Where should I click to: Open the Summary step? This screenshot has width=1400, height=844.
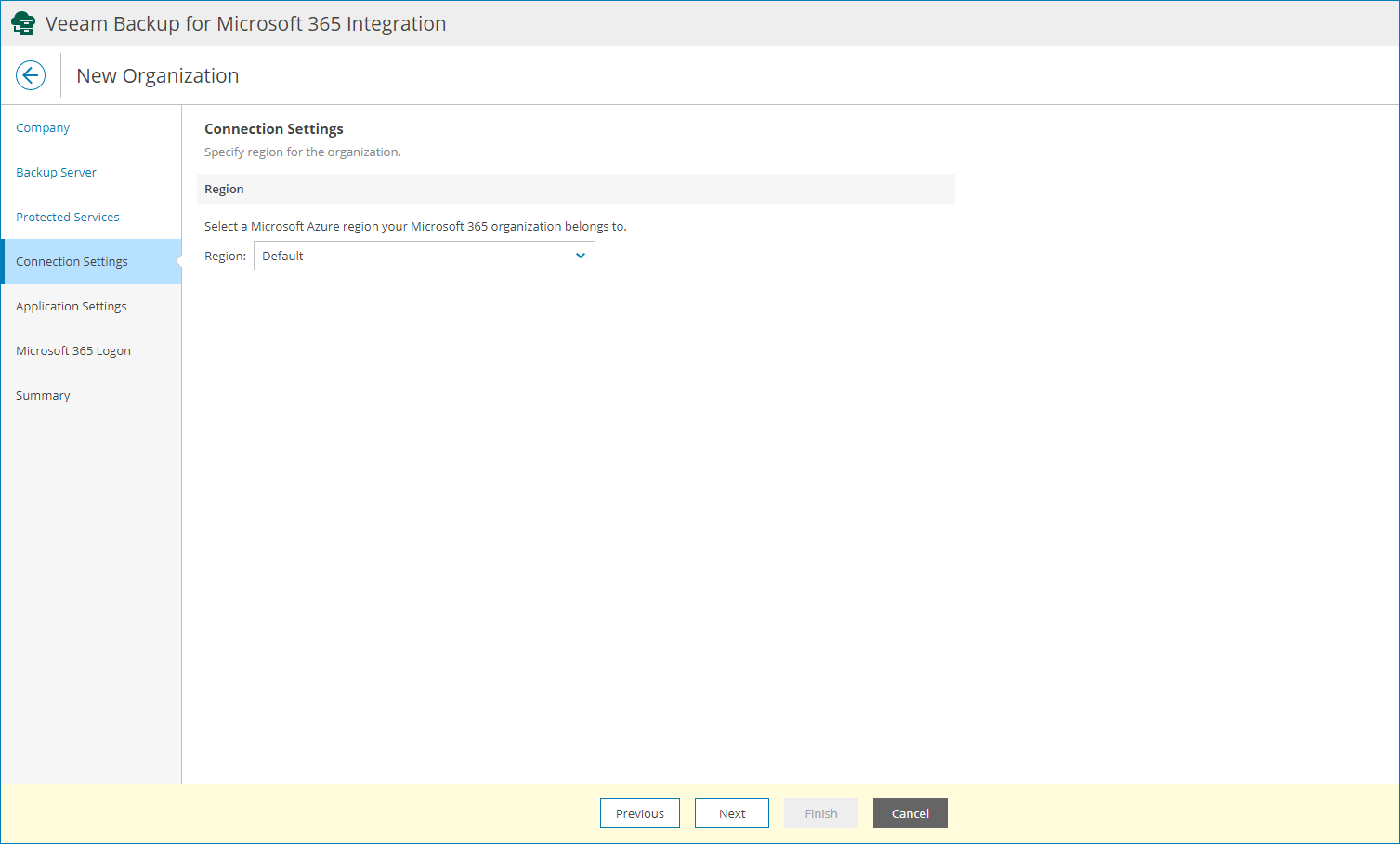coord(43,396)
